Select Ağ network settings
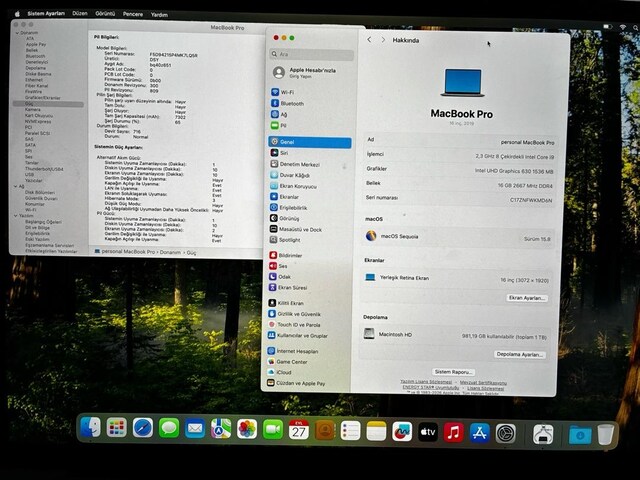Viewport: 640px width, 480px height. tap(279, 114)
